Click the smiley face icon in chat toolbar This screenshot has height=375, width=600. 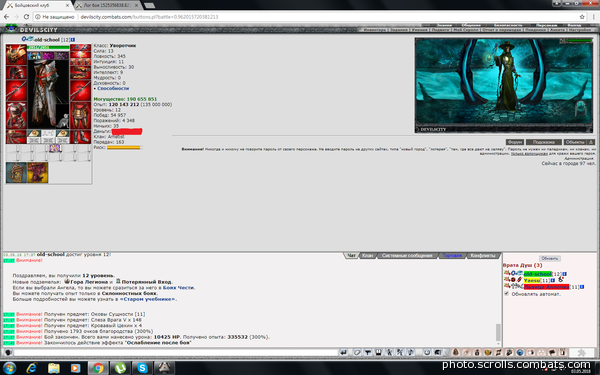[x=427, y=352]
